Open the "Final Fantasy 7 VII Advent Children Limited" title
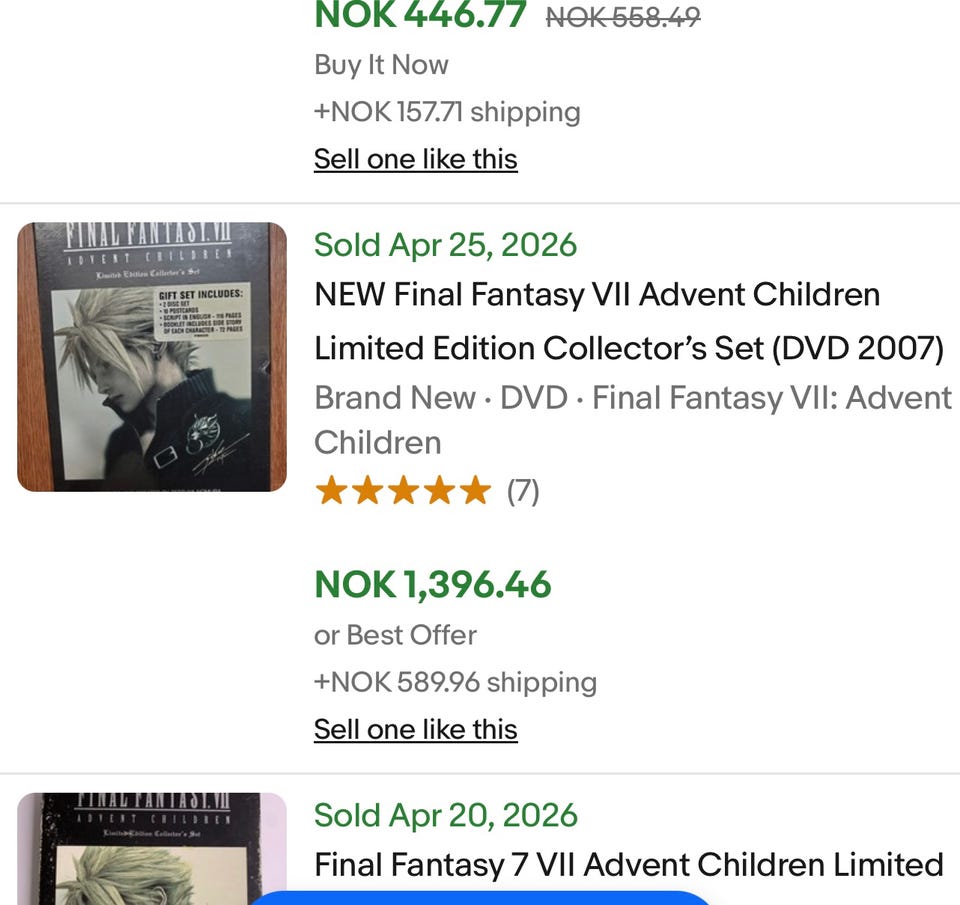The image size is (960, 905). click(x=629, y=865)
